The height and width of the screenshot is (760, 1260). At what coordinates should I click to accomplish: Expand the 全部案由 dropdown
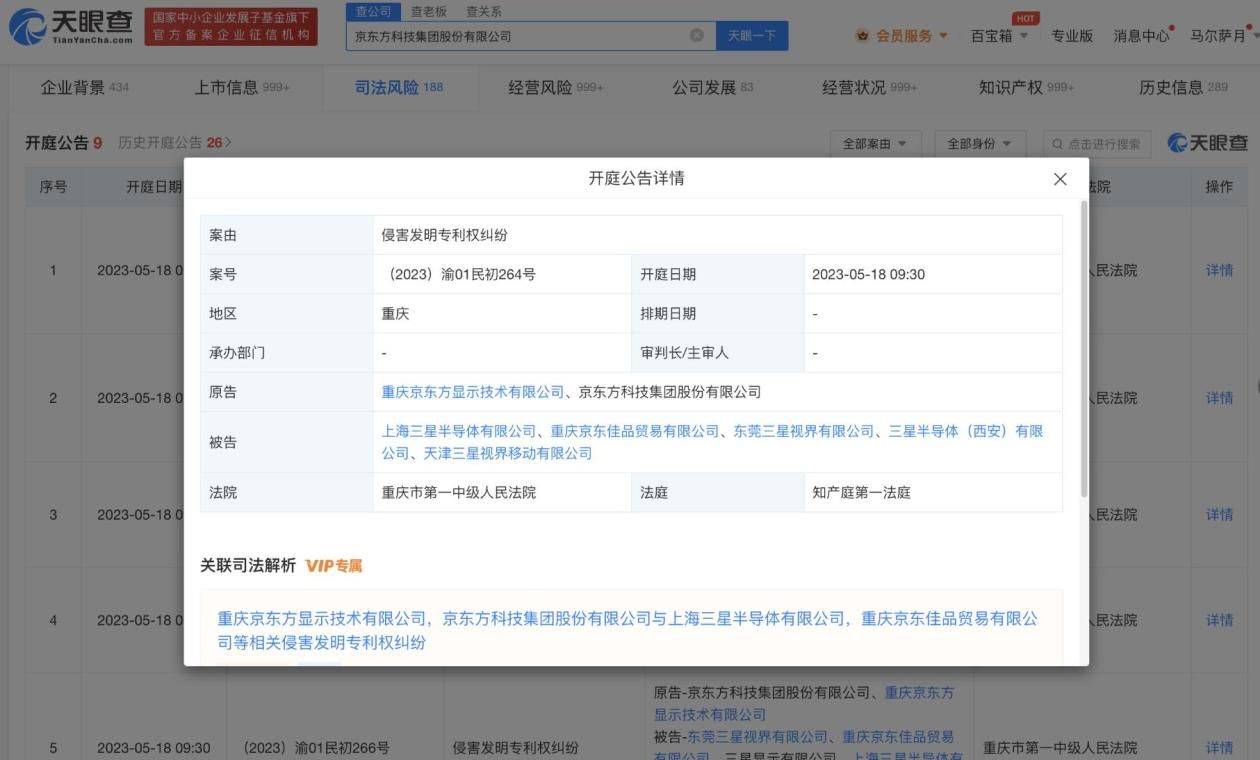tap(874, 144)
